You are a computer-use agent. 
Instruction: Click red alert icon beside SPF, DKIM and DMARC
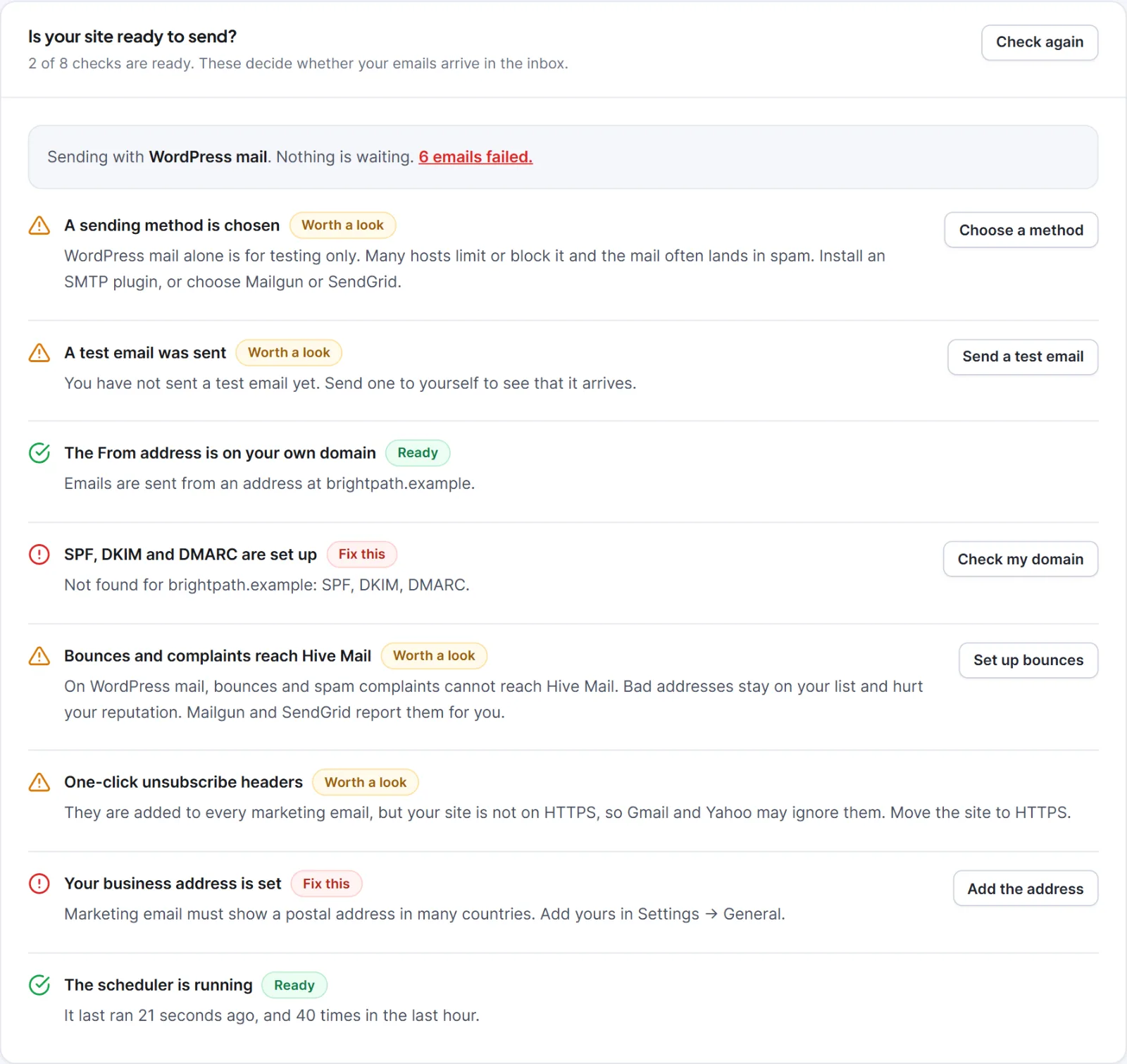point(39,555)
